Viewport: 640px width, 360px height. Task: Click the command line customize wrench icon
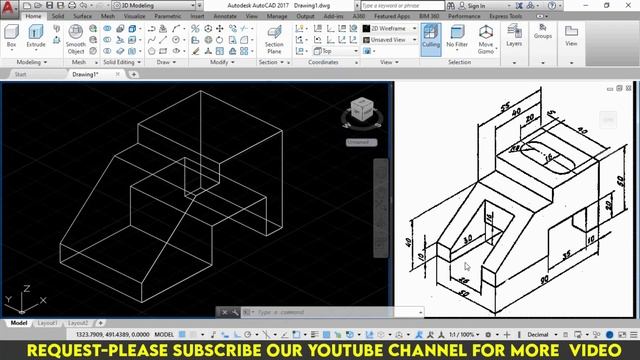click(235, 312)
